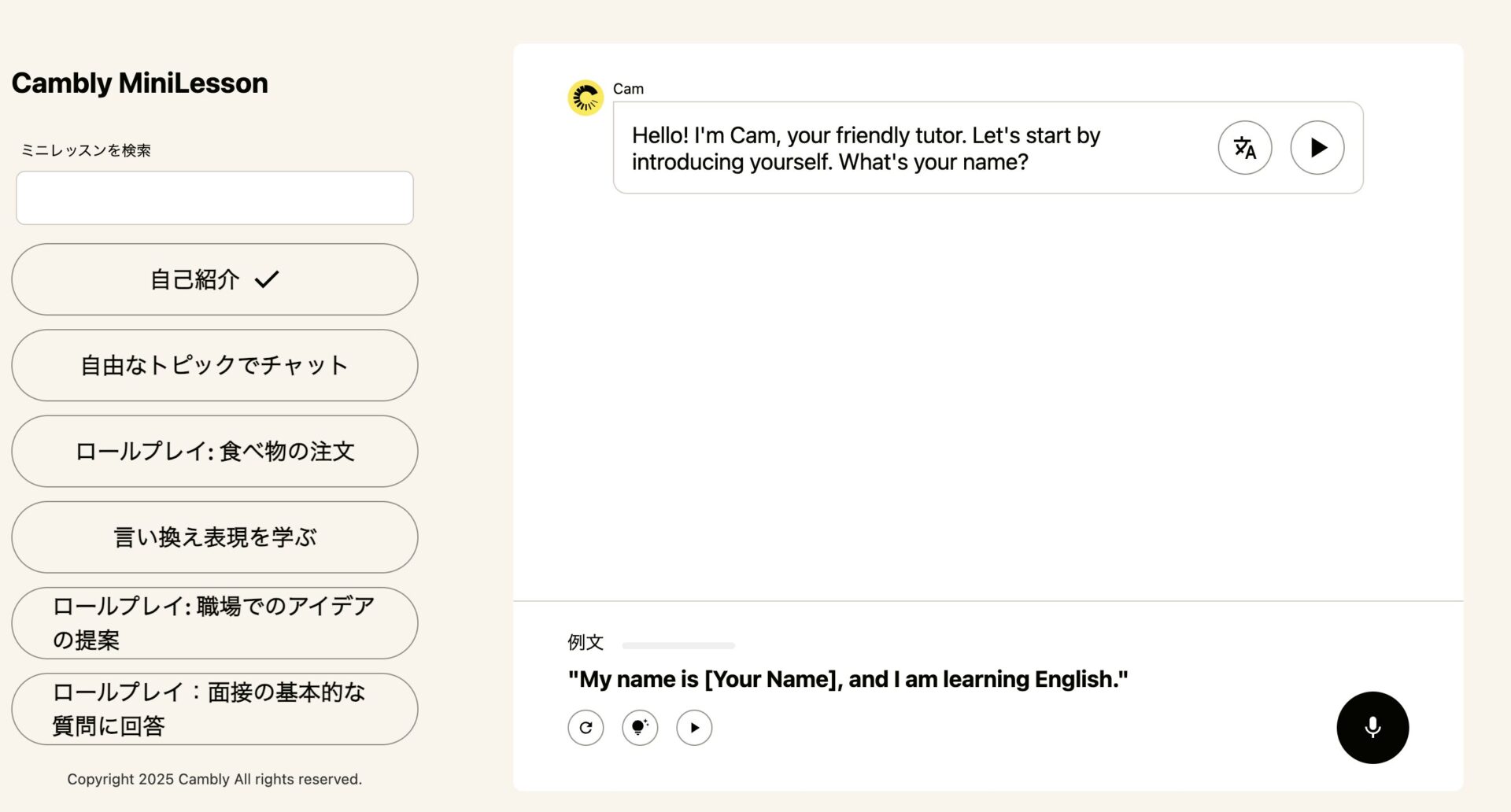This screenshot has width=1511, height=812.
Task: Choose the 言い換え表現を学ぶ lesson
Action: point(215,537)
